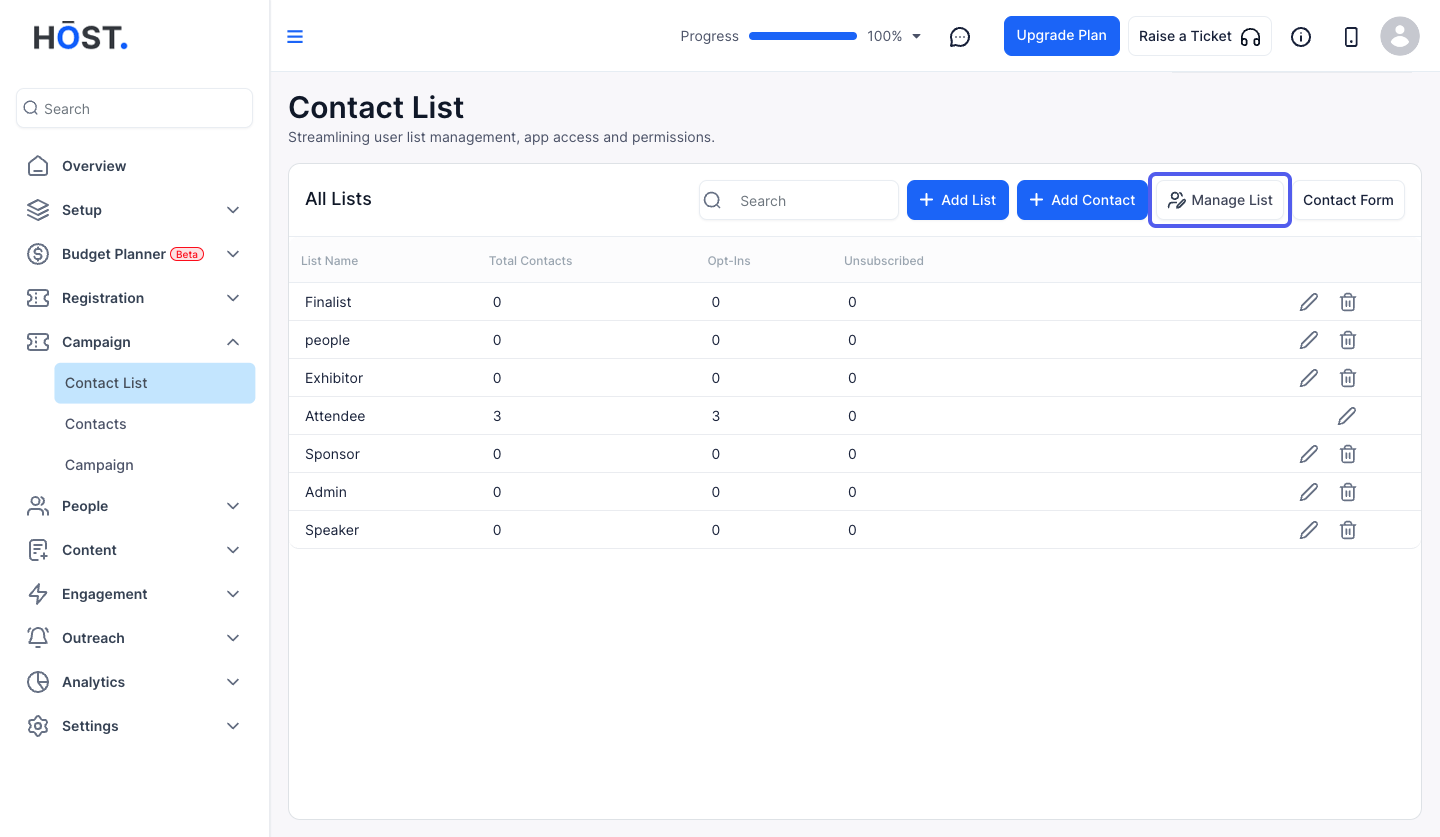
Task: Click the Outreach bell icon
Action: [x=38, y=638]
